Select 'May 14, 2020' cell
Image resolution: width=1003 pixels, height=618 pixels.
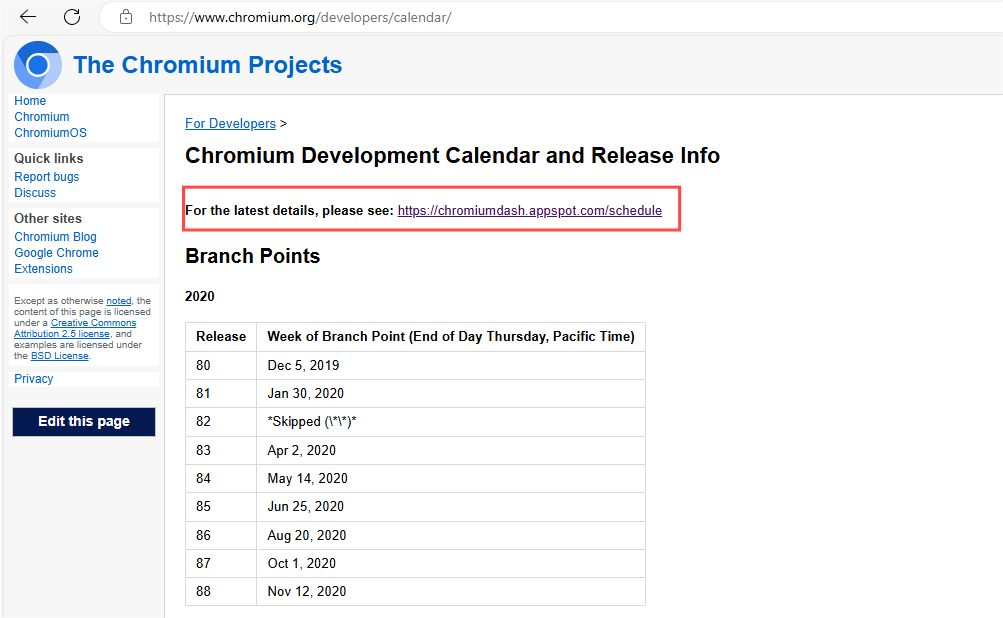click(x=451, y=479)
